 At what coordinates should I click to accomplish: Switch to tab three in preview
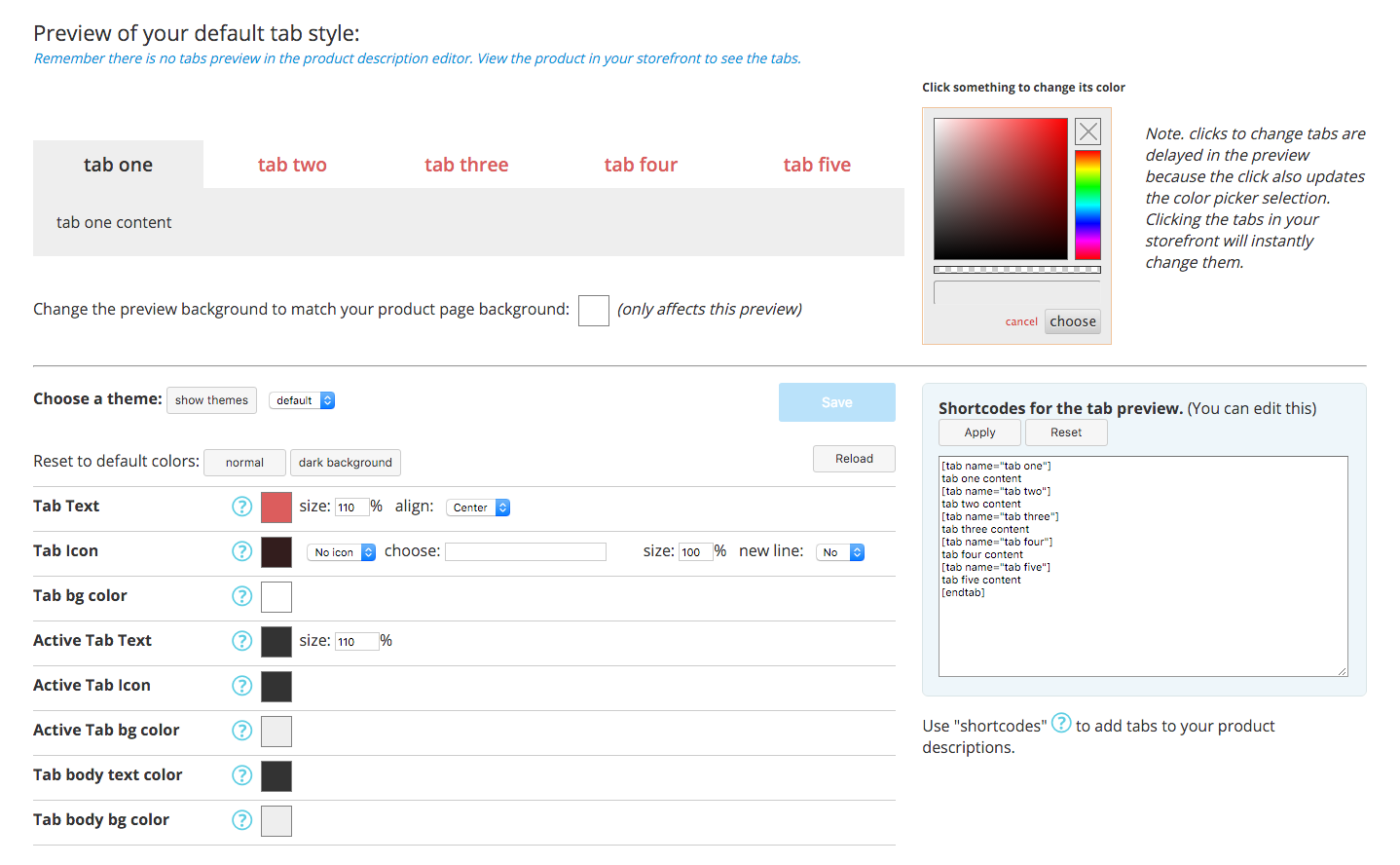[x=466, y=165]
